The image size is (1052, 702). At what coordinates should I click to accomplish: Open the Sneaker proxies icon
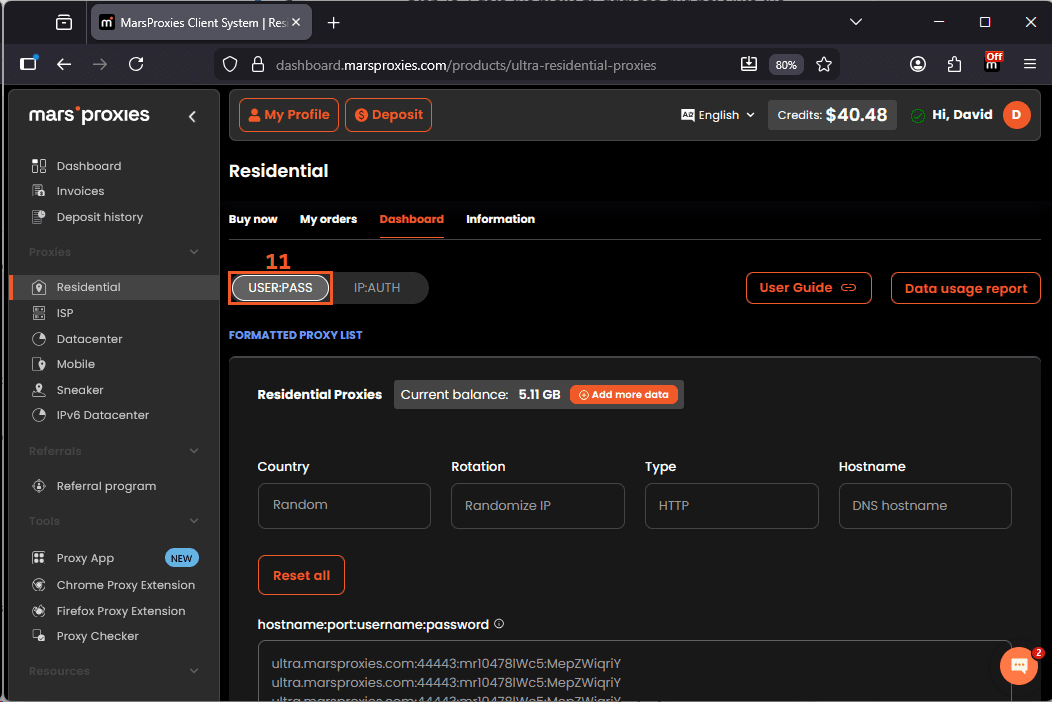39,390
